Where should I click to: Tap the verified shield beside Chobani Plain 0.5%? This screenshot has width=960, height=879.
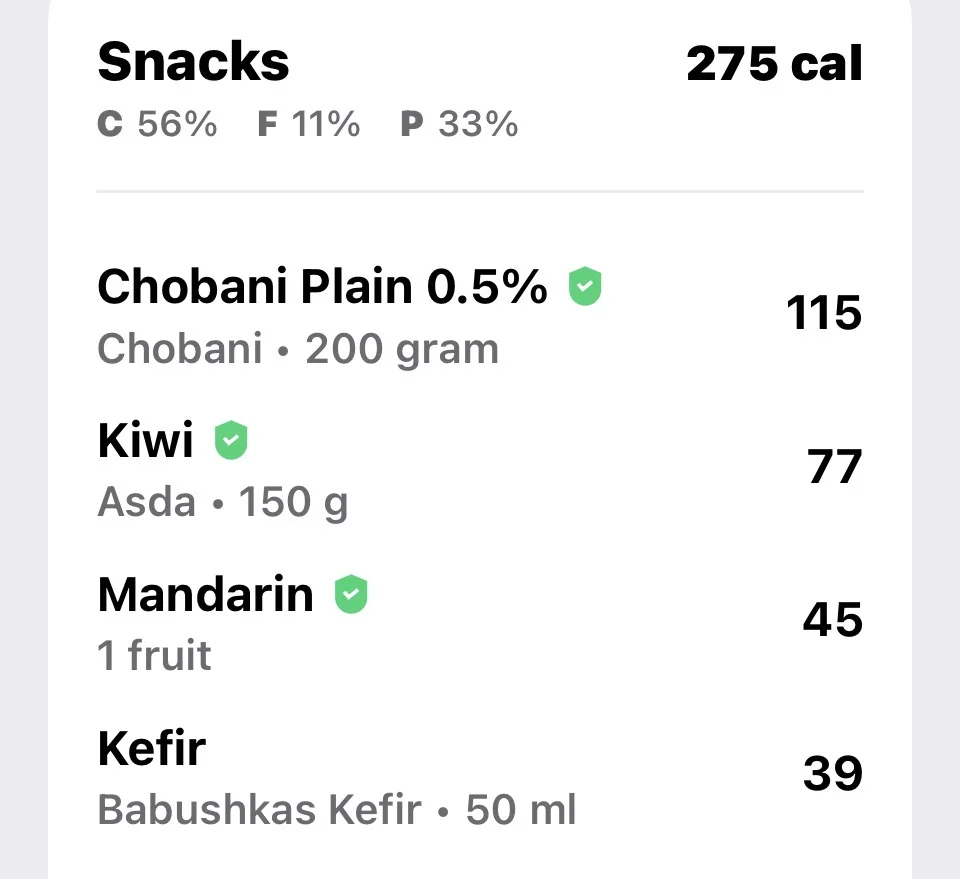(x=585, y=286)
